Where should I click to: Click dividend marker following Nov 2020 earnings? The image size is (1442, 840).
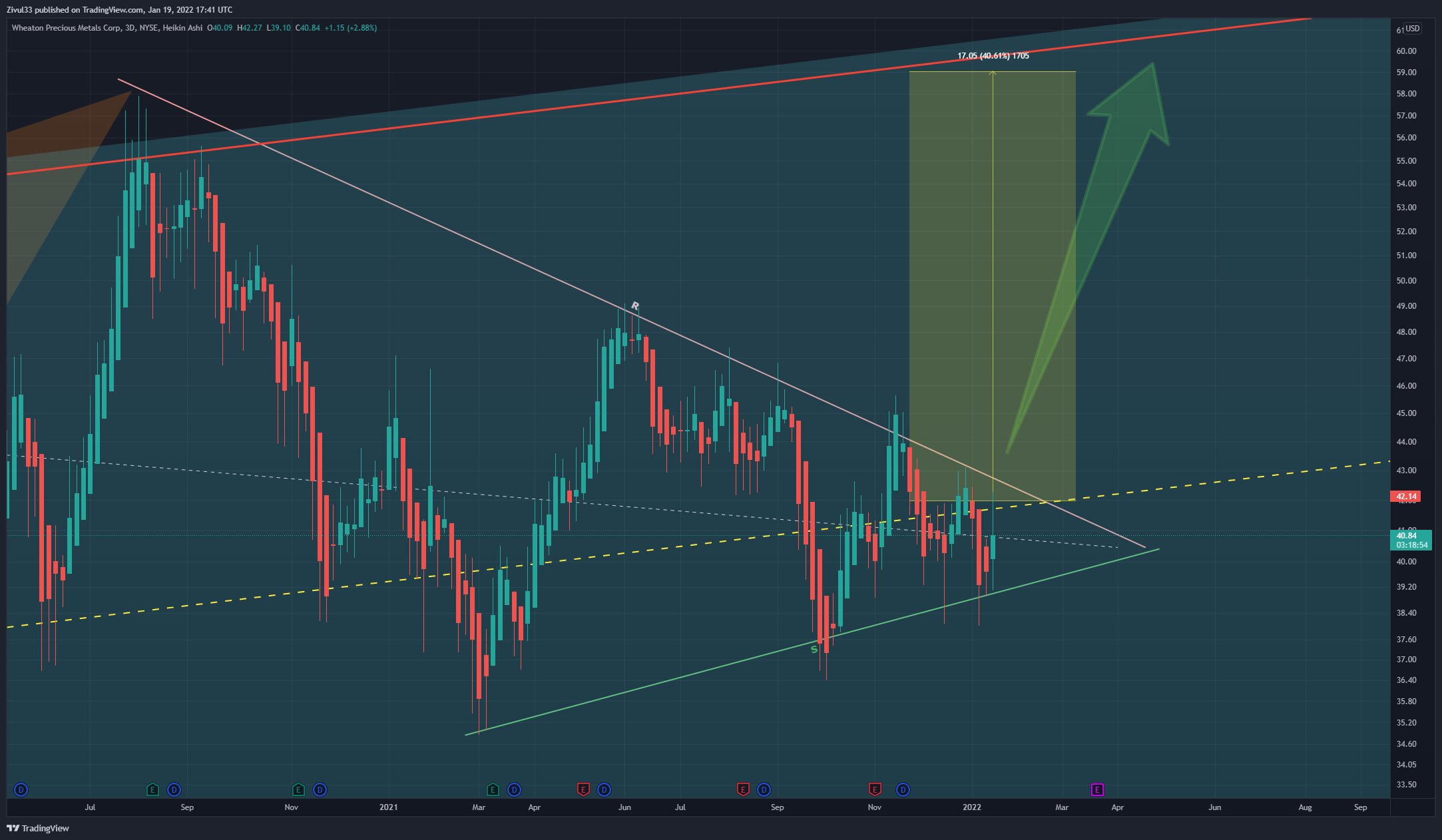pyautogui.click(x=320, y=790)
